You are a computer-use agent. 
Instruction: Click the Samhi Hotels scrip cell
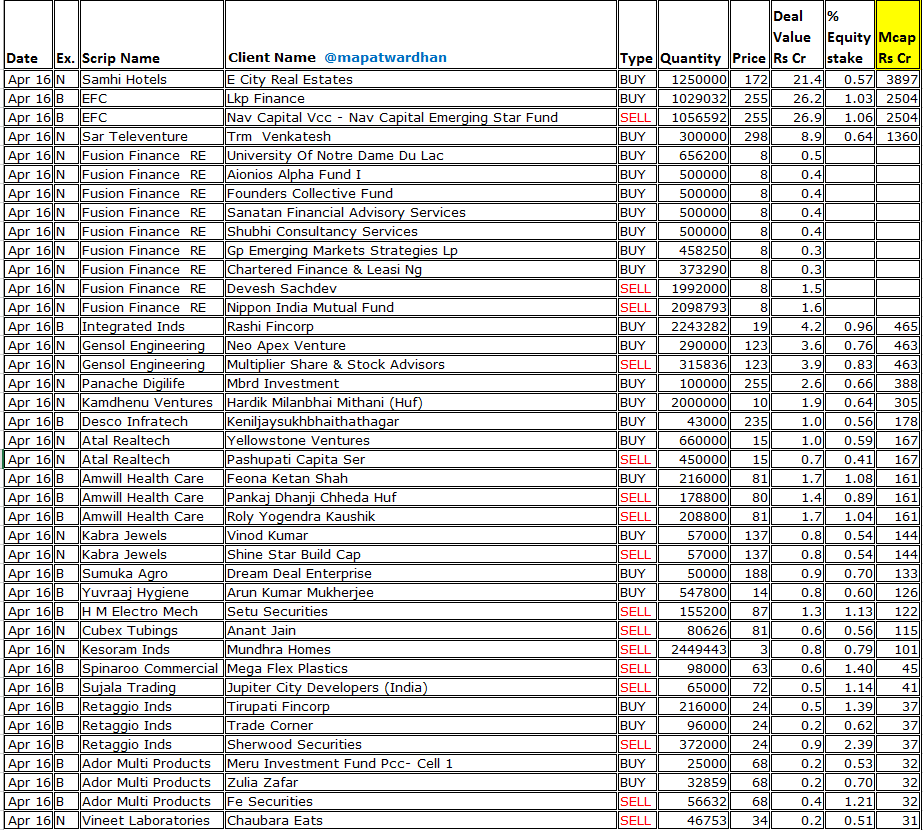pos(152,79)
